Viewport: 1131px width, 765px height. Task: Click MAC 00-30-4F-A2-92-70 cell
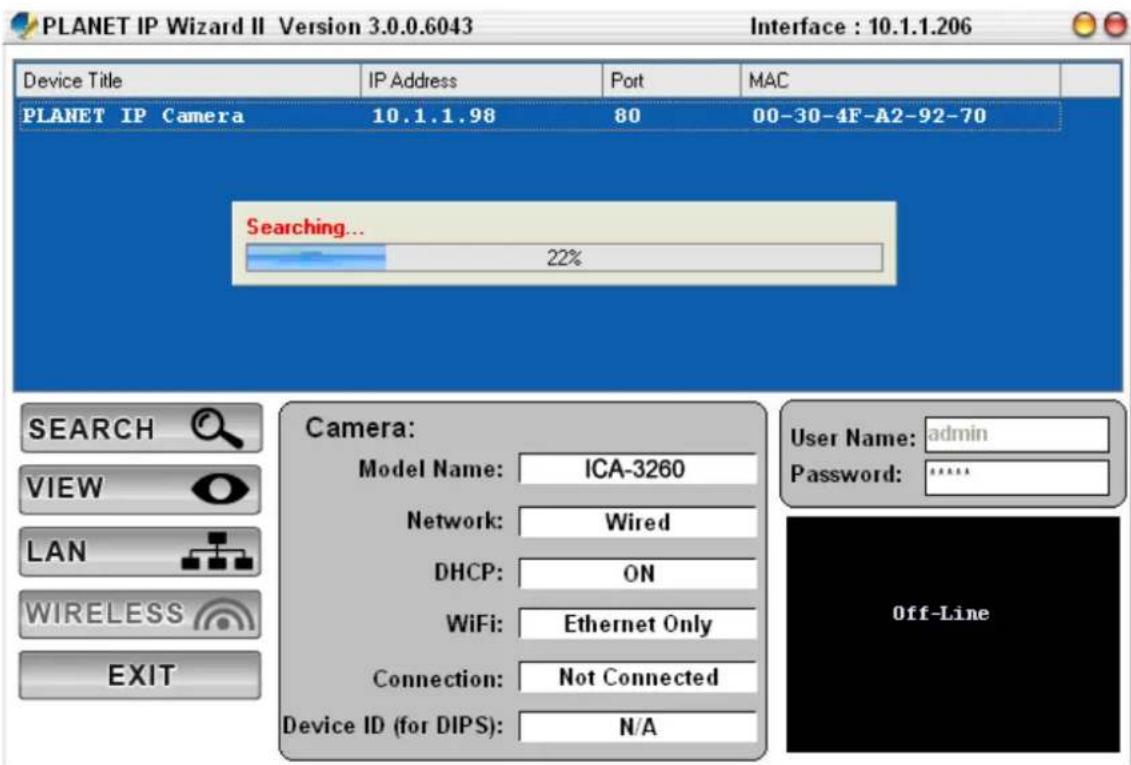[x=869, y=116]
